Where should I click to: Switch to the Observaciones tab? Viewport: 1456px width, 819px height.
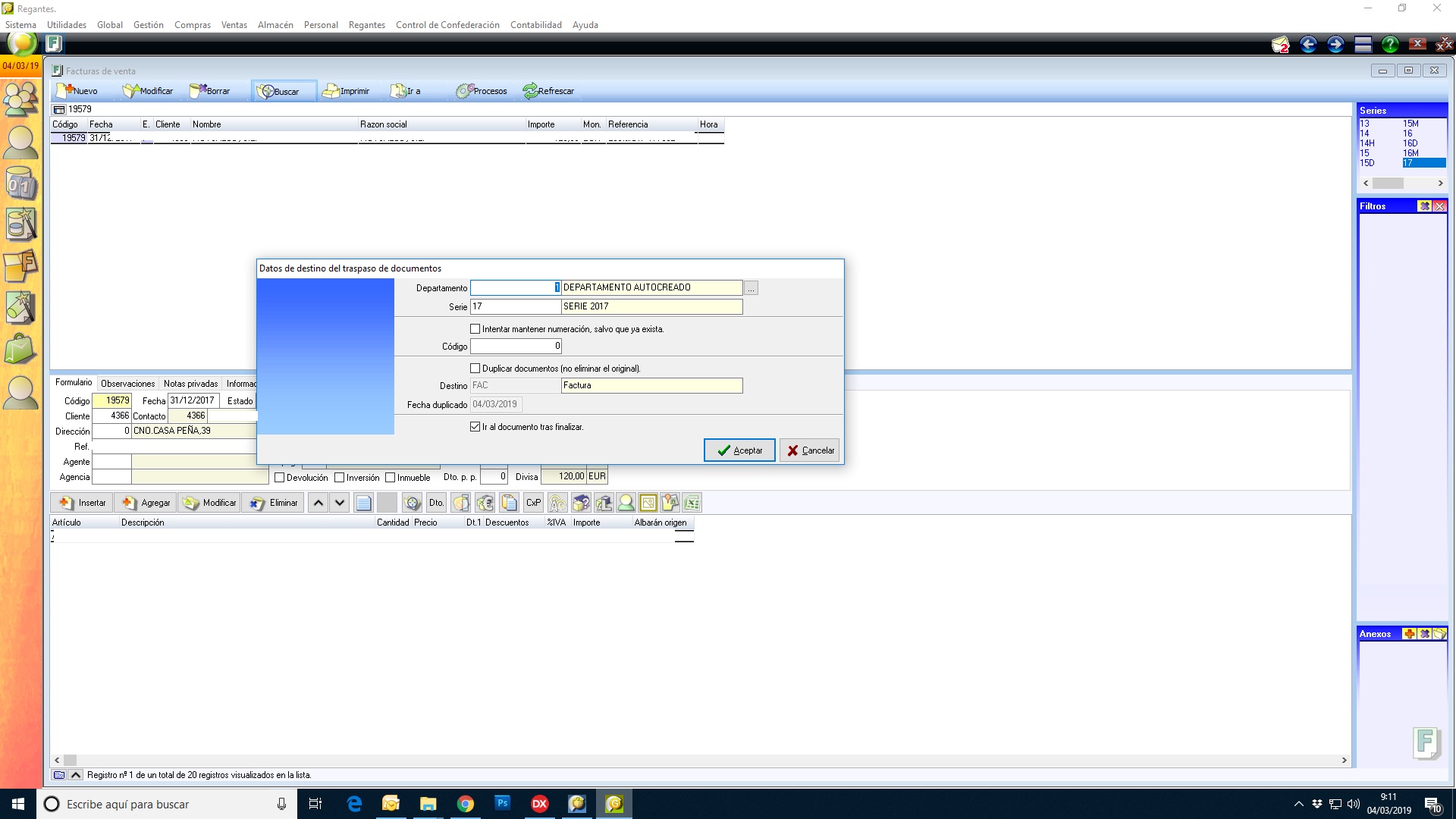coord(127,384)
